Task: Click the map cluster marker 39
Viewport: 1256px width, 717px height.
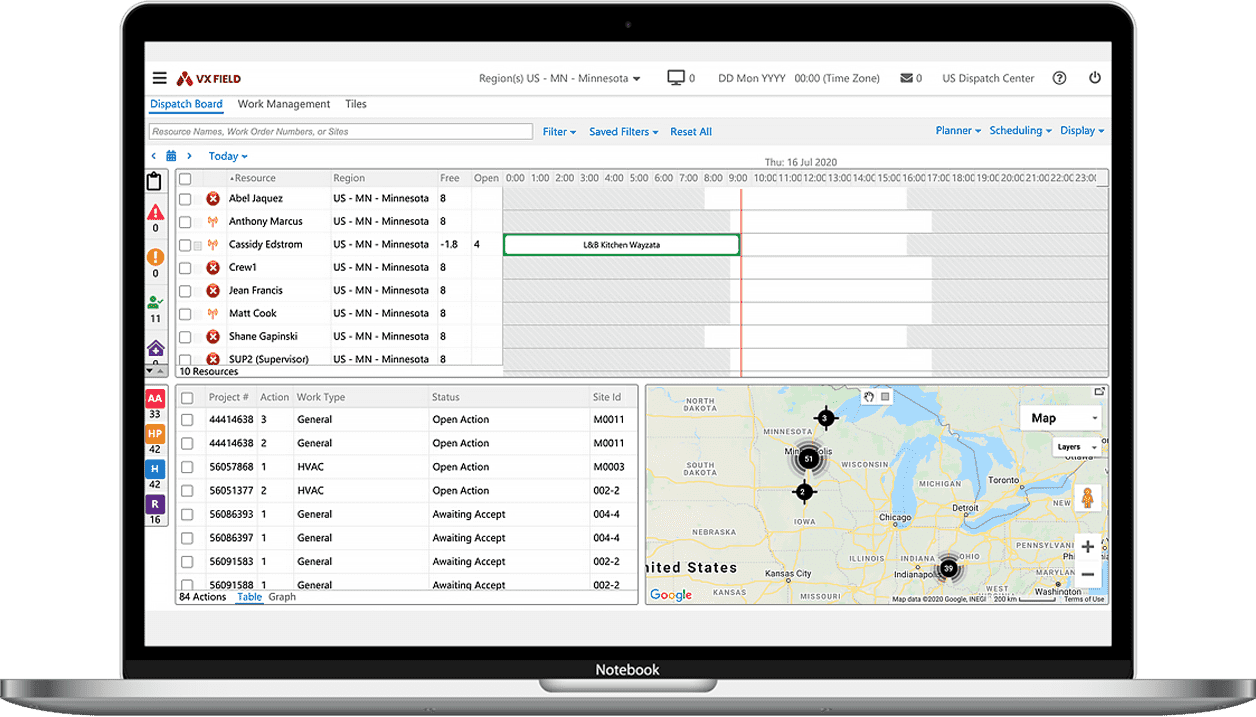Action: tap(948, 569)
